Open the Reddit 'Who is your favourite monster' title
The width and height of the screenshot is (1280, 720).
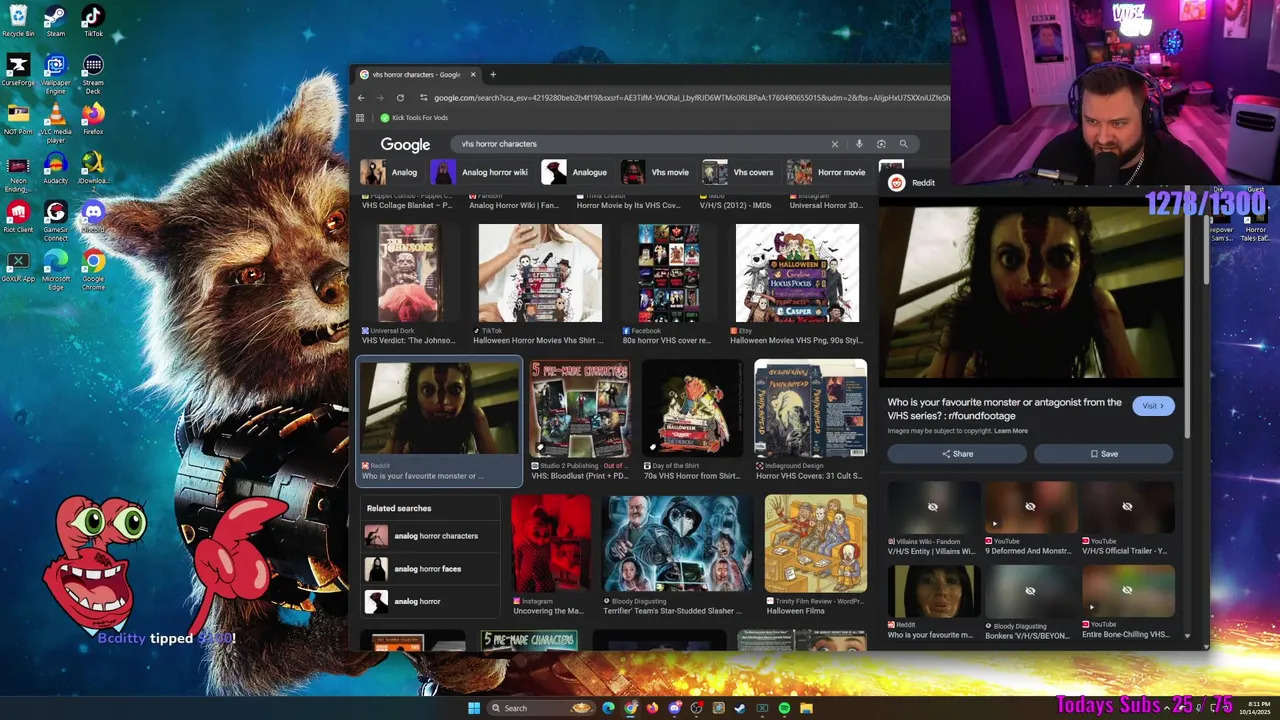1005,409
